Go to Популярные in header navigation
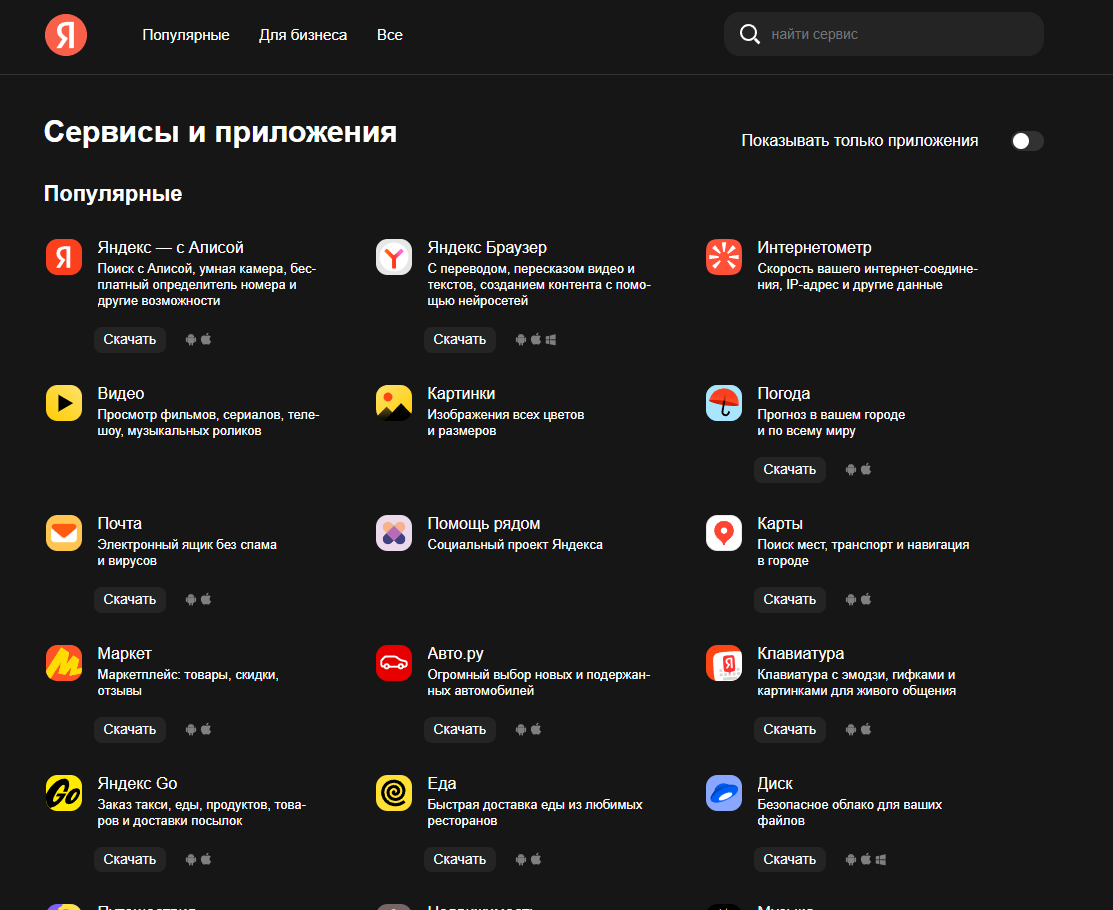The height and width of the screenshot is (910, 1113). [186, 35]
